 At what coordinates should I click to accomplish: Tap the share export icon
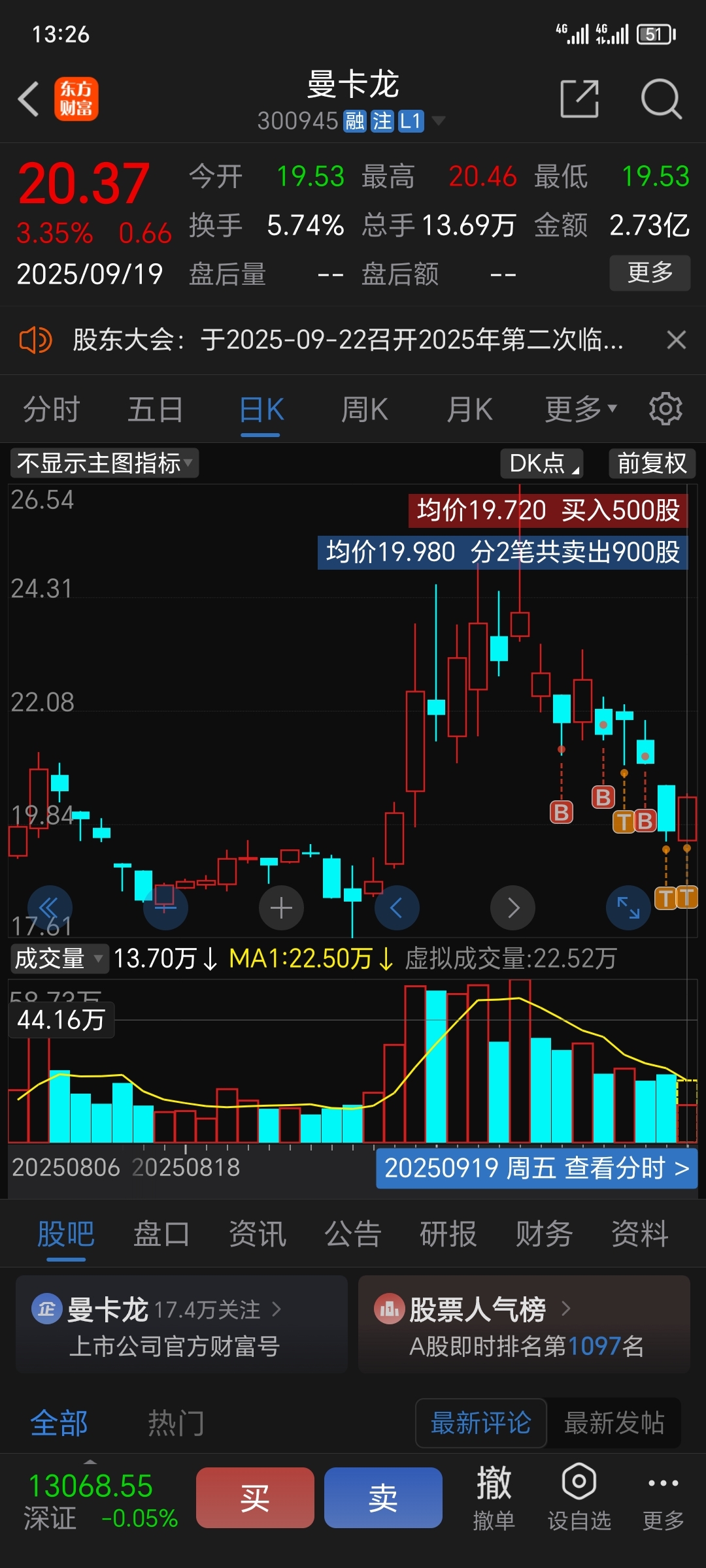[x=580, y=99]
